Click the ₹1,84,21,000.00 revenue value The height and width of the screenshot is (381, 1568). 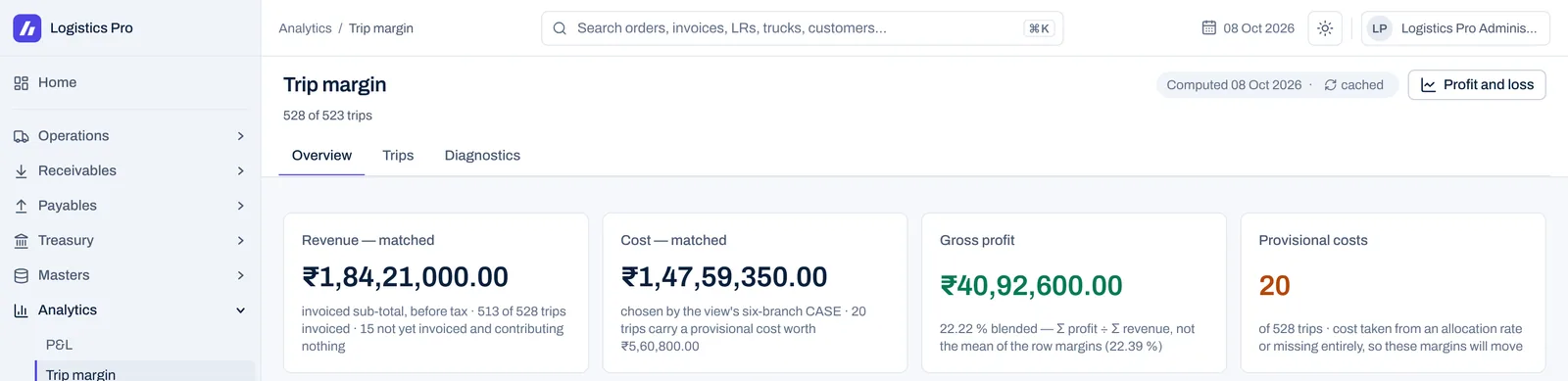pos(405,277)
